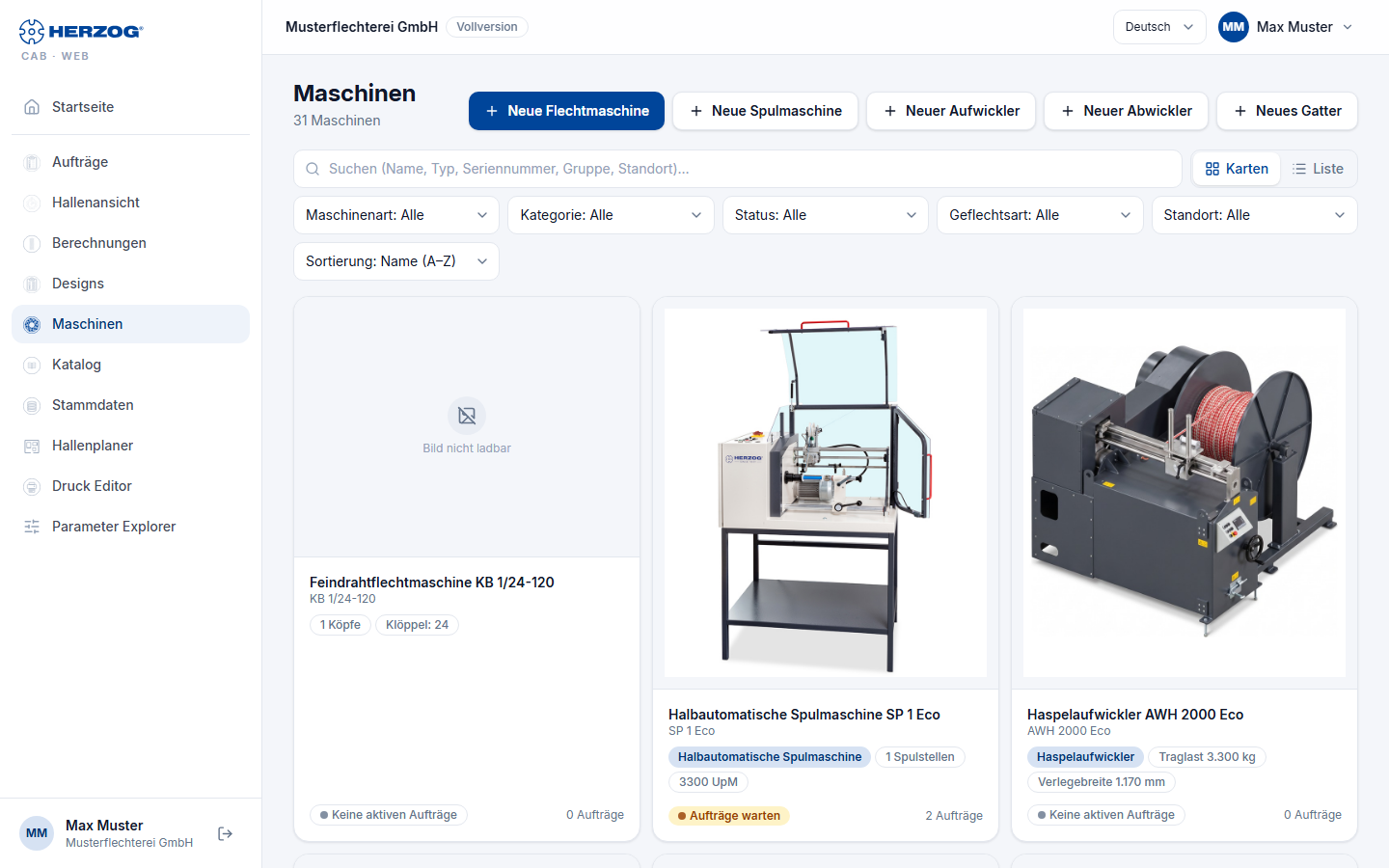This screenshot has width=1389, height=868.
Task: Expand the Geflechtsart filter dropdown
Action: pyautogui.click(x=1040, y=215)
